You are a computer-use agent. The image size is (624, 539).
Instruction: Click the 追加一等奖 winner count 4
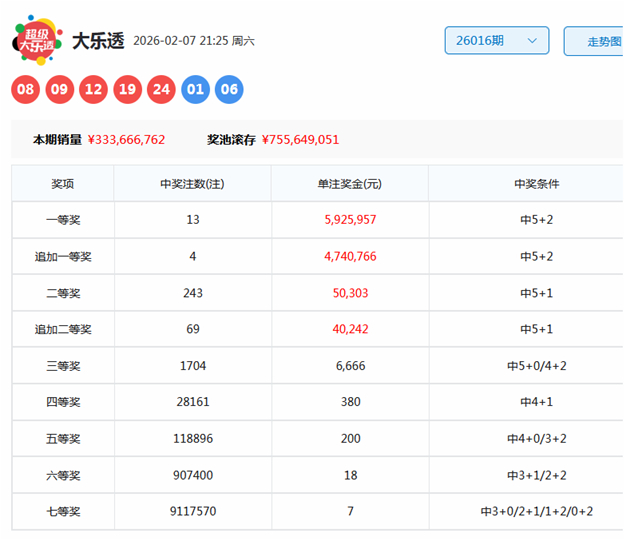click(193, 256)
